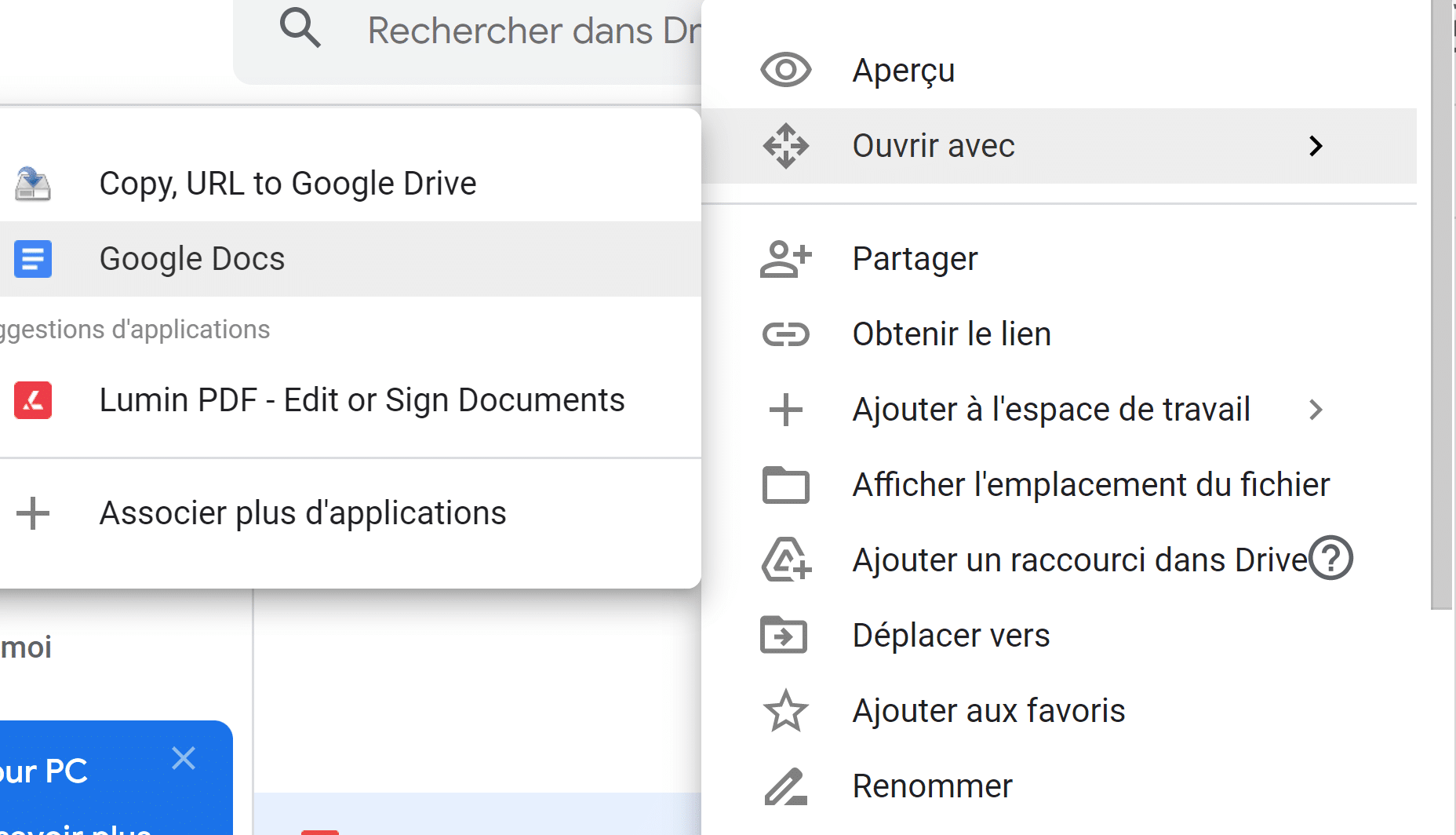
Task: Click the folder icon for Afficher l'emplacement
Action: 785,485
